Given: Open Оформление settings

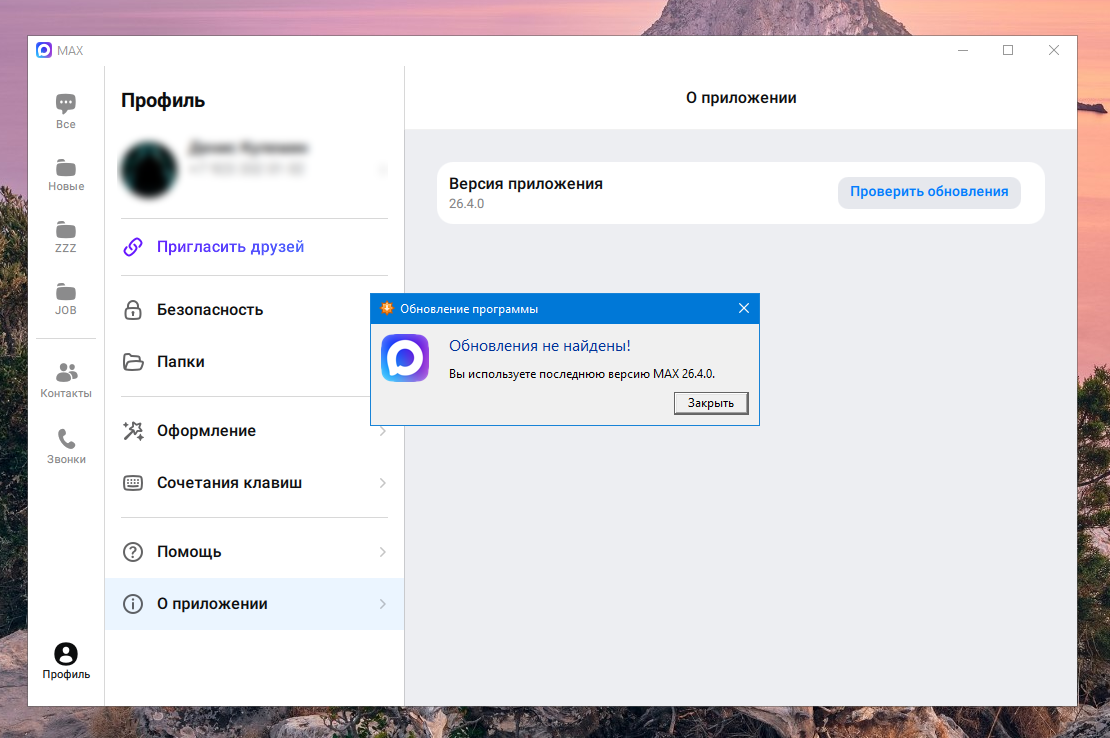Looking at the screenshot, I should (x=255, y=431).
